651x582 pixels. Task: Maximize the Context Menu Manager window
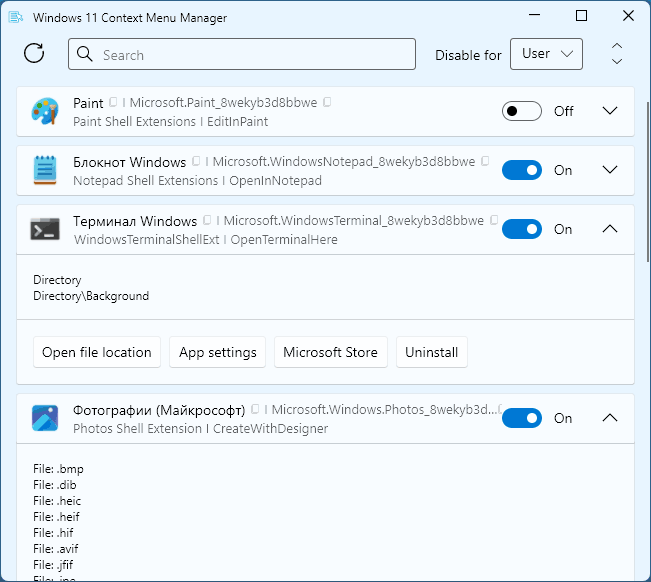tap(581, 16)
